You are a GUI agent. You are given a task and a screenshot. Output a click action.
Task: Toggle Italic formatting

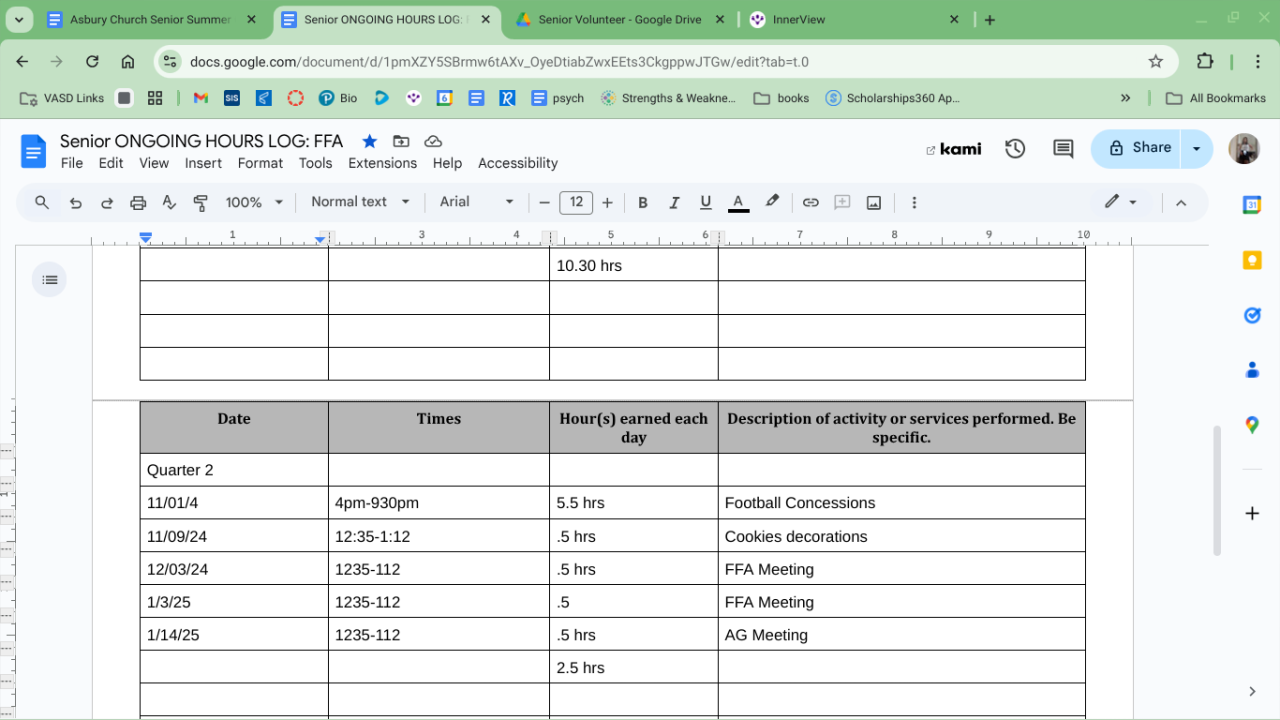674,203
